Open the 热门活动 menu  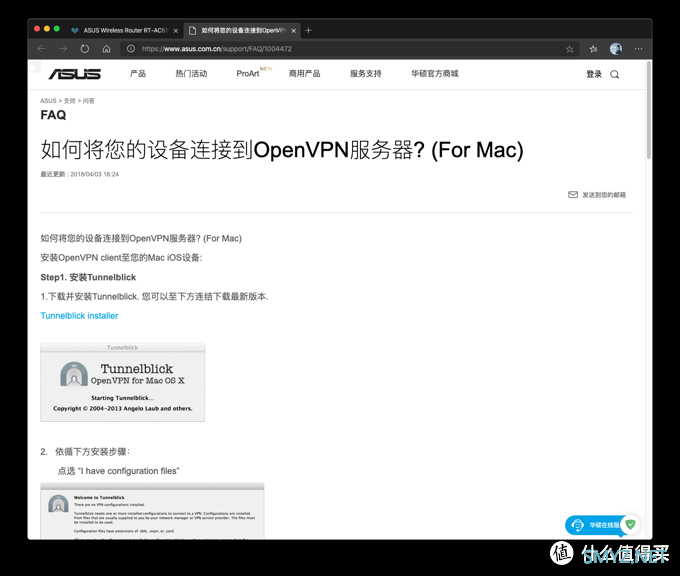pyautogui.click(x=191, y=74)
